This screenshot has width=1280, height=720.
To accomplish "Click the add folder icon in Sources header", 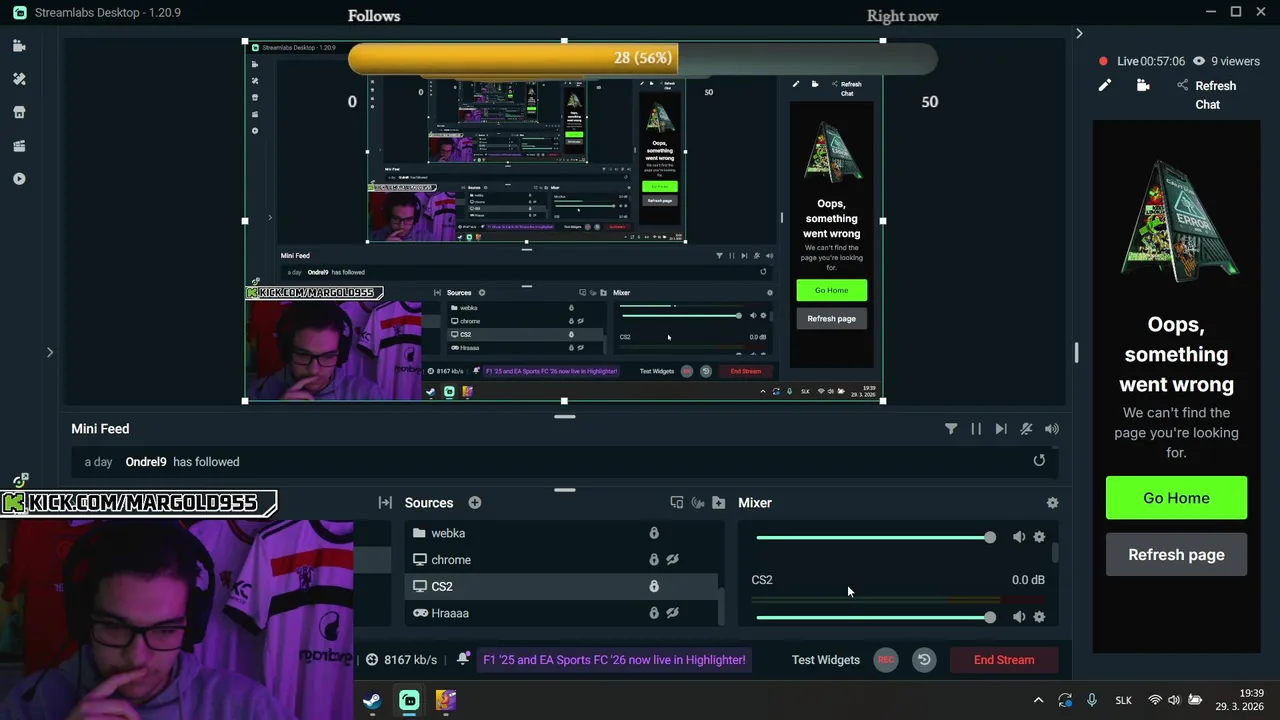I will click(718, 503).
